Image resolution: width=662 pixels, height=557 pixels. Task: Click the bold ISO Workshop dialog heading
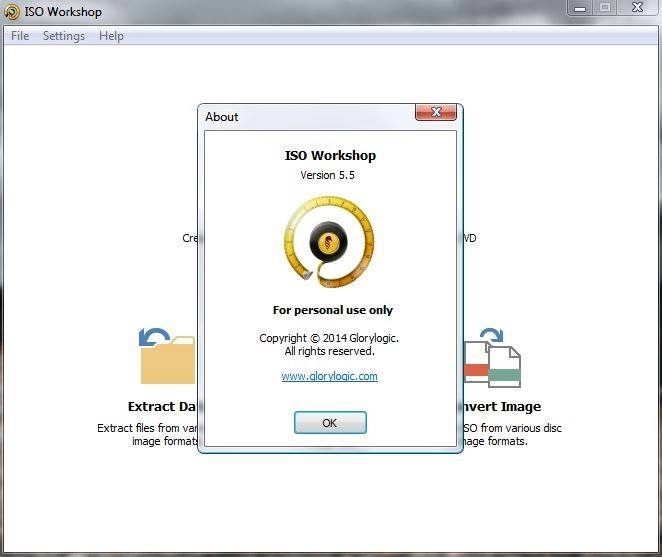pyautogui.click(x=330, y=155)
